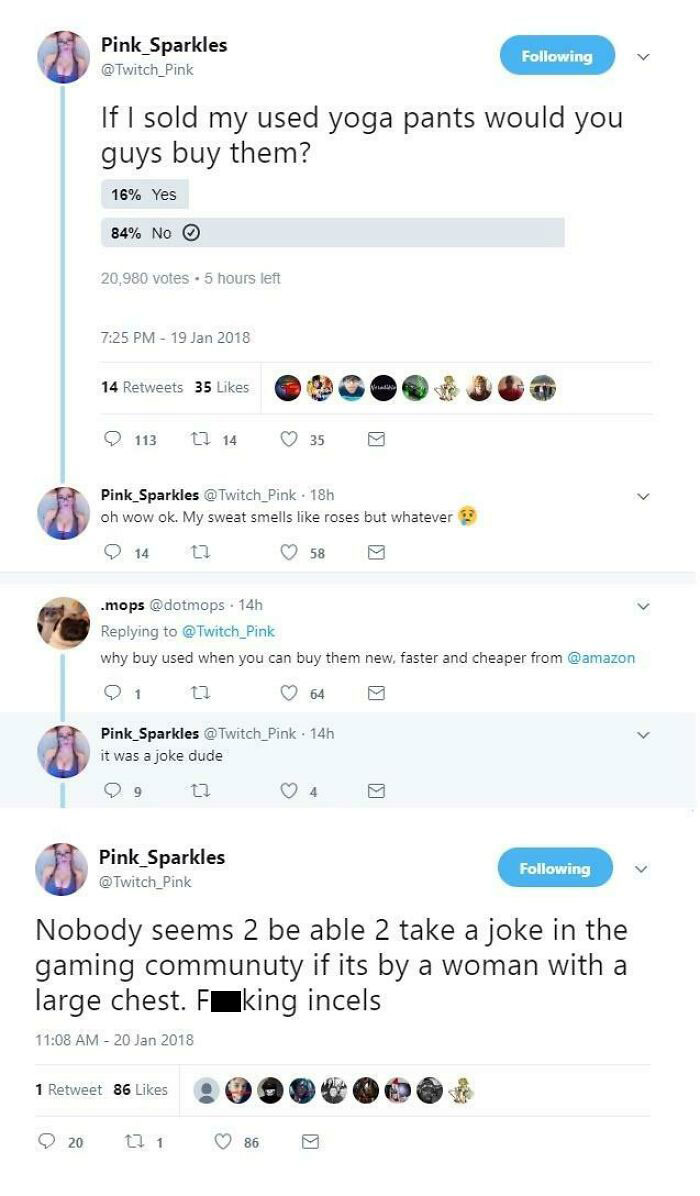Select the 84% No poll option
The height and width of the screenshot is (1196, 700).
click(332, 233)
